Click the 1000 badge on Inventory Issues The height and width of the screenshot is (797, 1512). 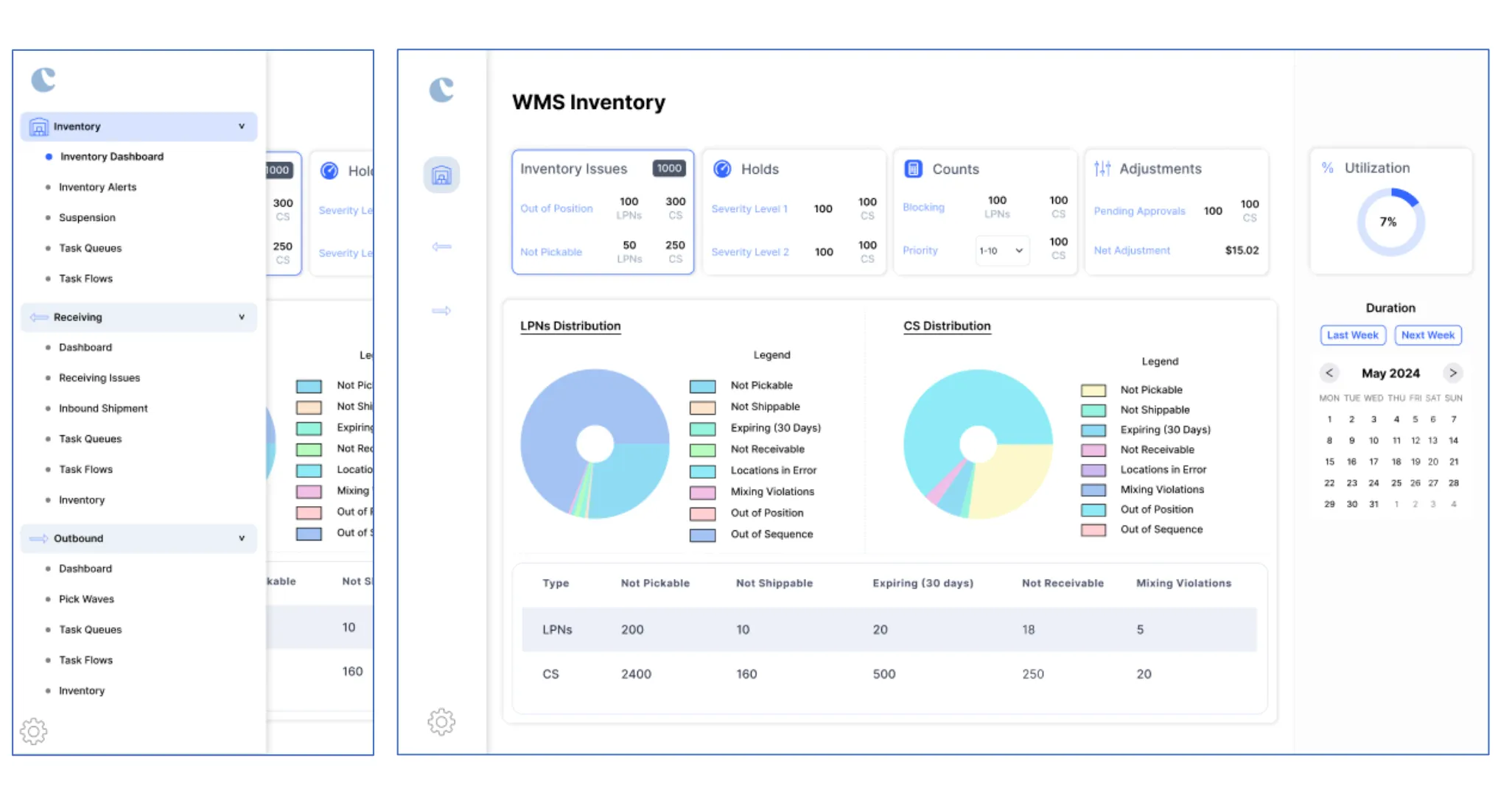[669, 168]
